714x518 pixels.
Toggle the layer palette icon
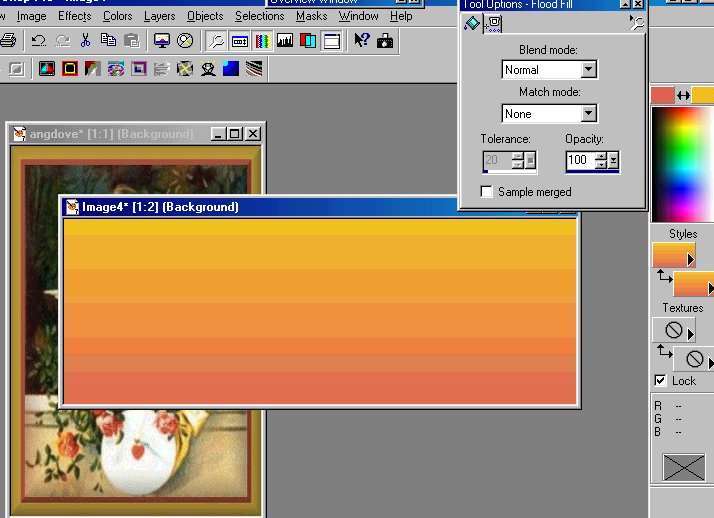point(308,41)
